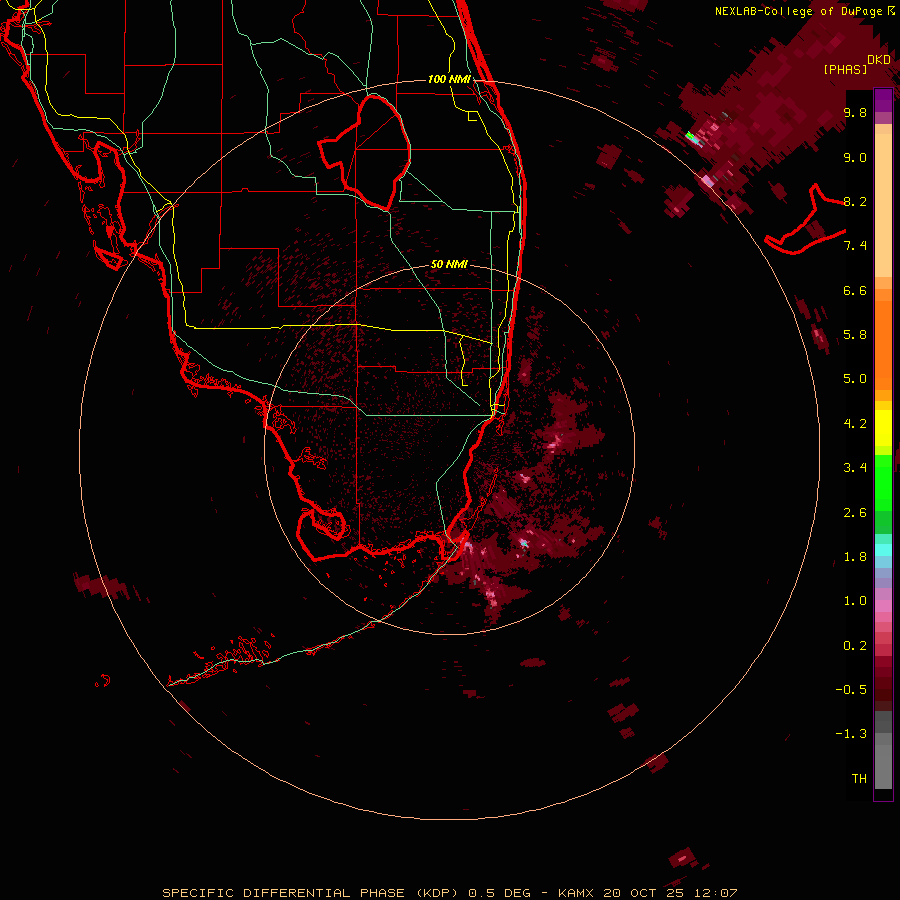Click the NEXLAB-College of DuPage credit text
The height and width of the screenshot is (900, 900).
798,11
